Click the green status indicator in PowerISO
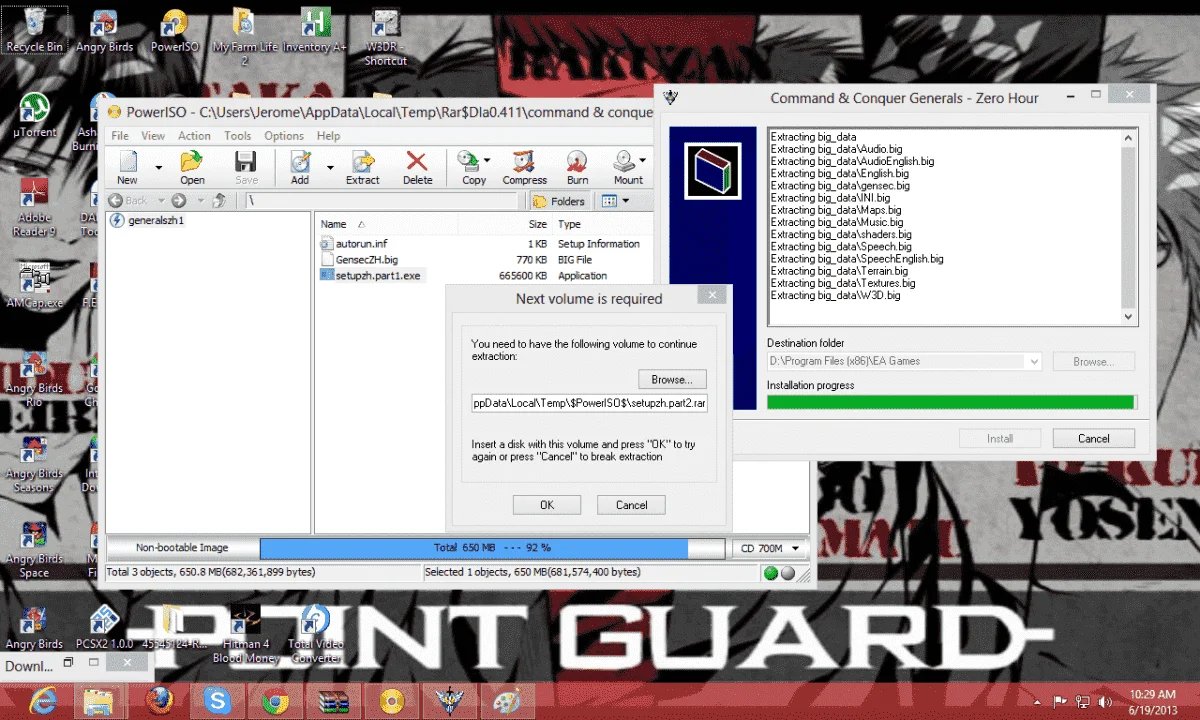 click(x=771, y=573)
